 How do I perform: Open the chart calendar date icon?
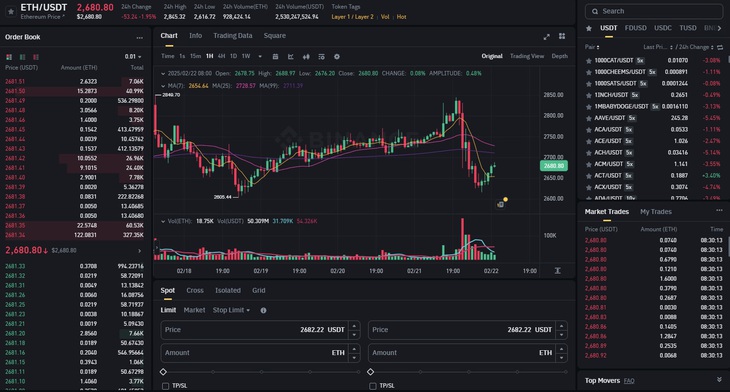[275, 56]
